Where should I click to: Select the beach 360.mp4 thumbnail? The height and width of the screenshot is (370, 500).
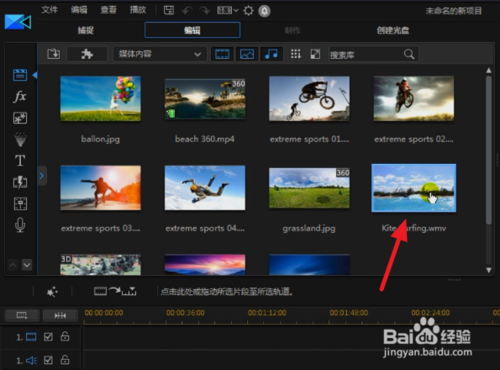[x=205, y=99]
